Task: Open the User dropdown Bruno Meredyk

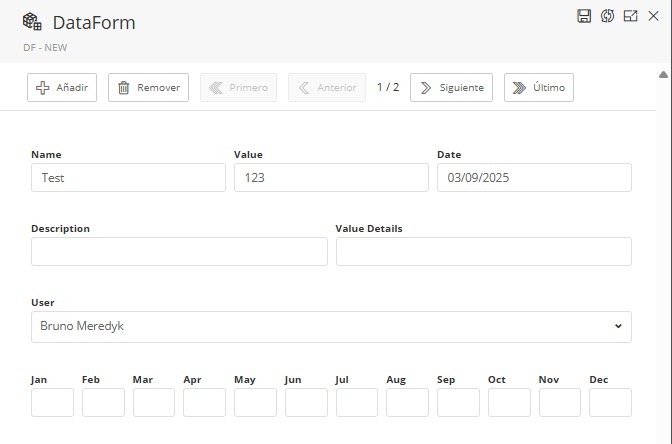Action: [x=331, y=327]
